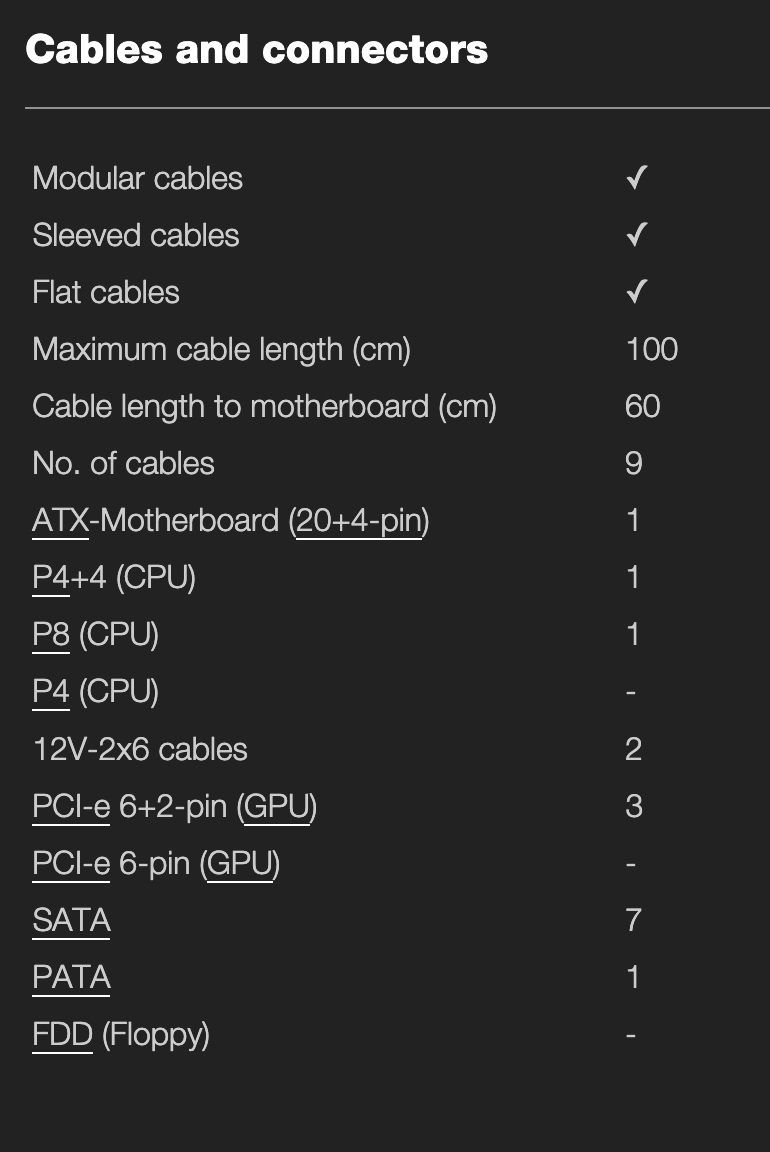Screen dimensions: 770x1152
Task: Click the Modular cables checkmark icon
Action: coord(637,179)
